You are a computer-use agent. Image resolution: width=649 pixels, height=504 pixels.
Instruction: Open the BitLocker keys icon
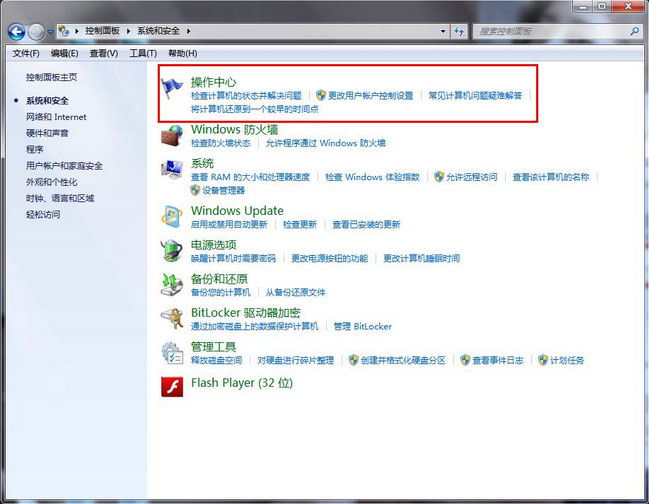click(x=171, y=318)
